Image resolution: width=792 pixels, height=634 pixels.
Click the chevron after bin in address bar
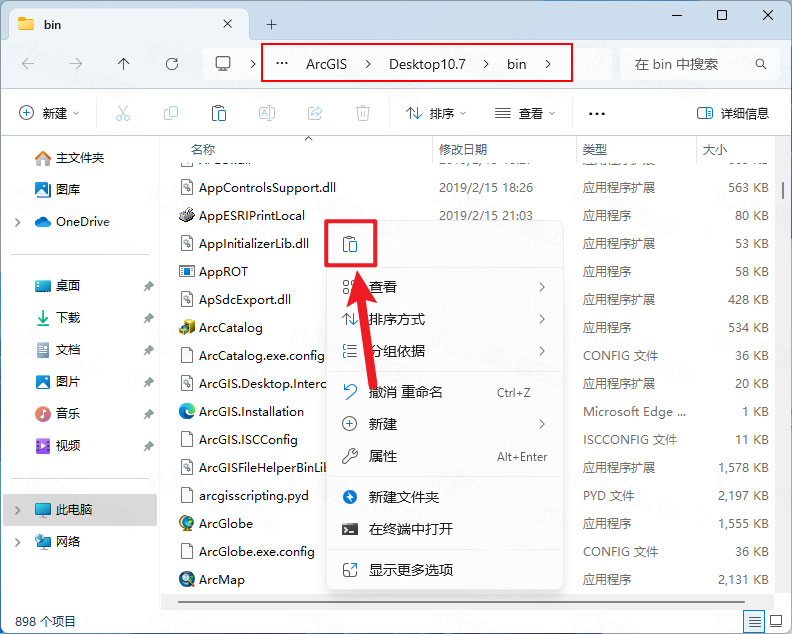(x=548, y=64)
